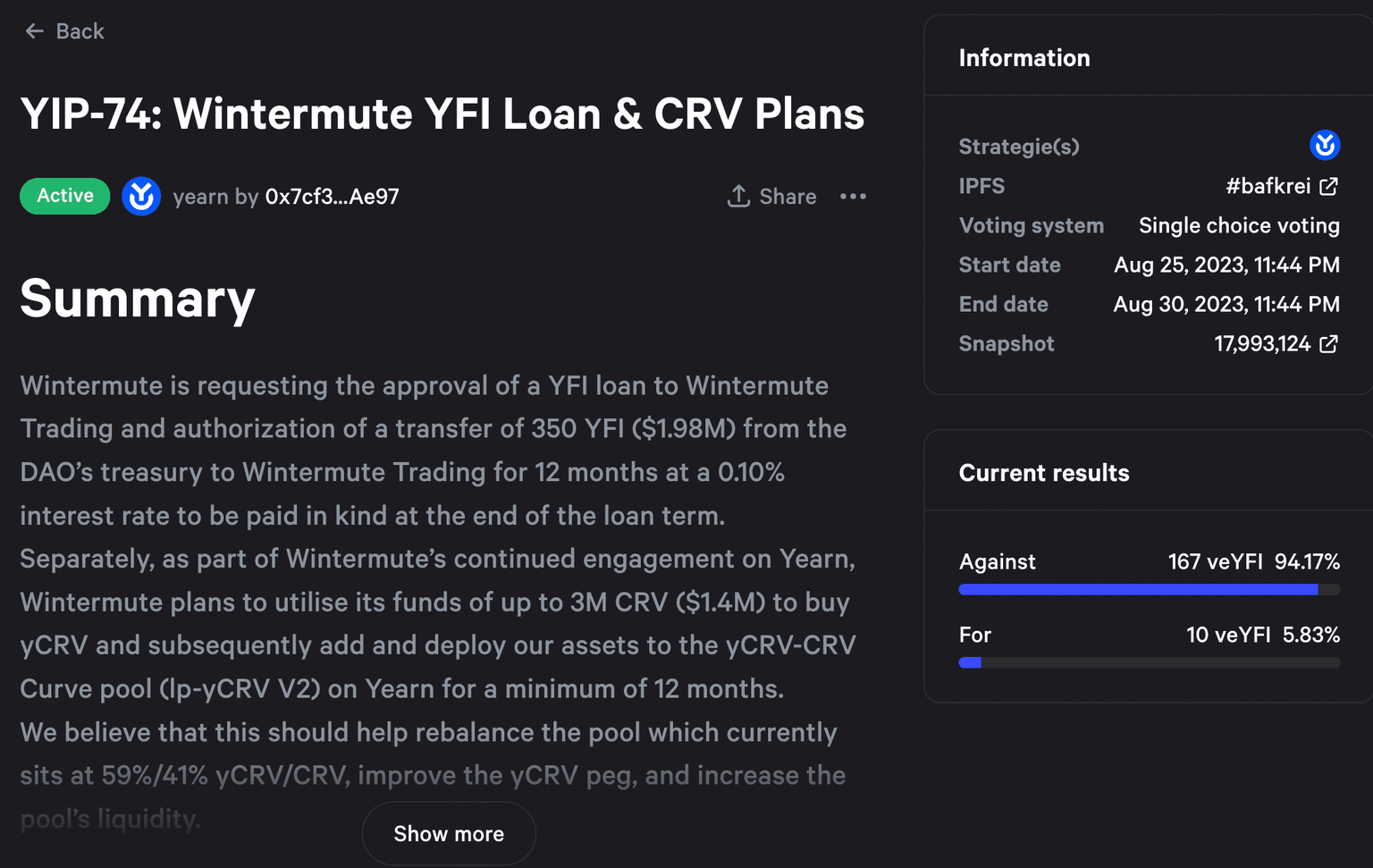Click the Back text link
1373x868 pixels.
click(80, 31)
